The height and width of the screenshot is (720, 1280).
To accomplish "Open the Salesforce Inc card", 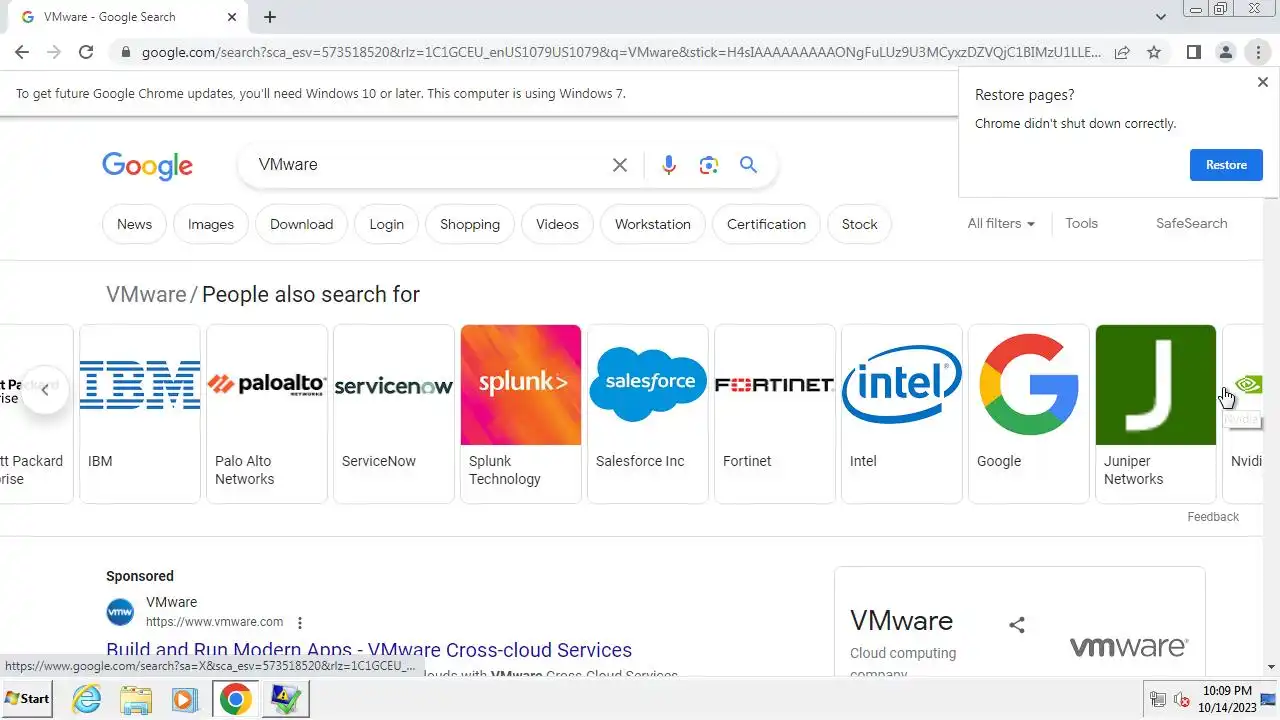I will pos(648,414).
